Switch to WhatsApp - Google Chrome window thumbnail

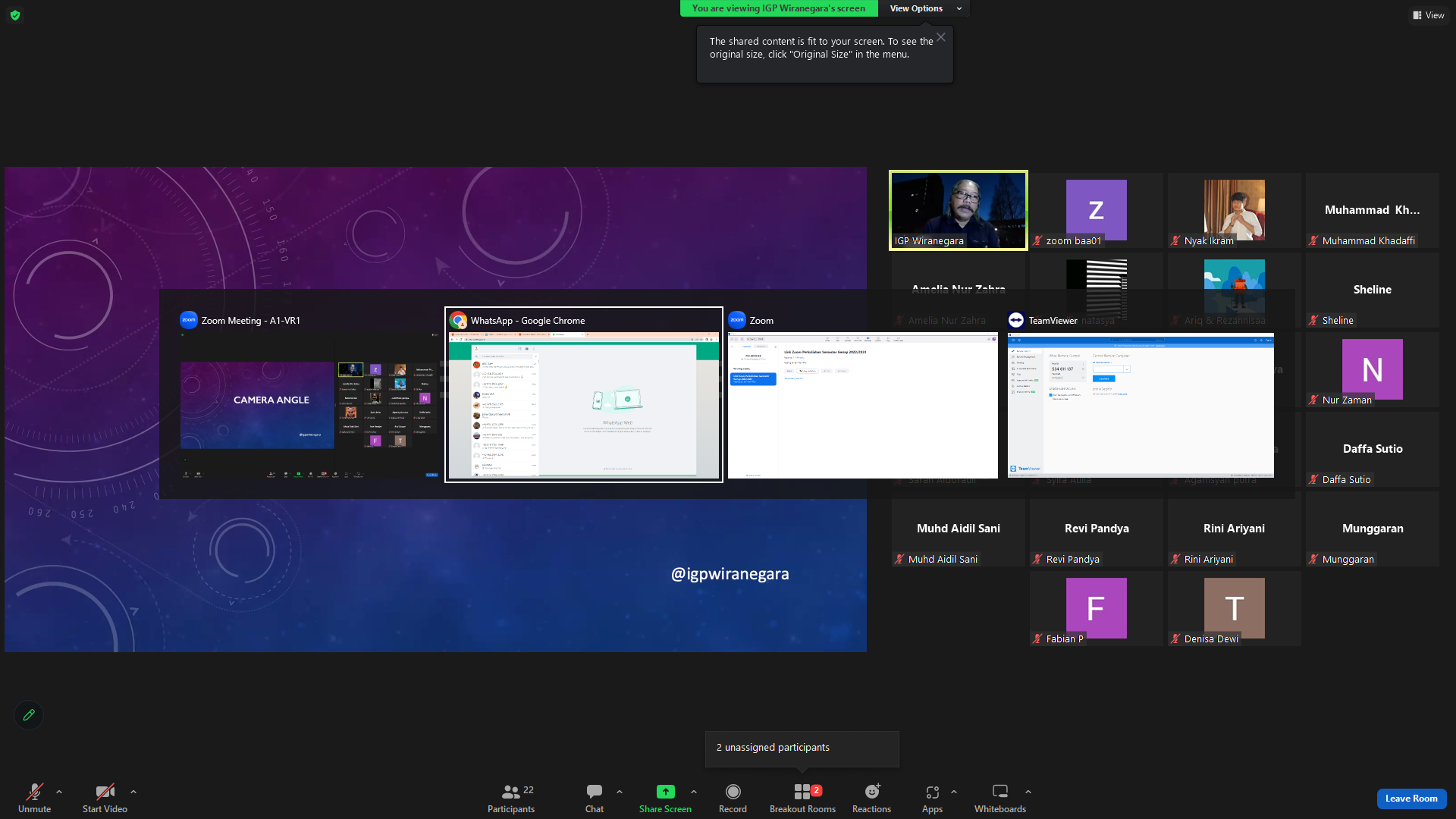point(584,406)
